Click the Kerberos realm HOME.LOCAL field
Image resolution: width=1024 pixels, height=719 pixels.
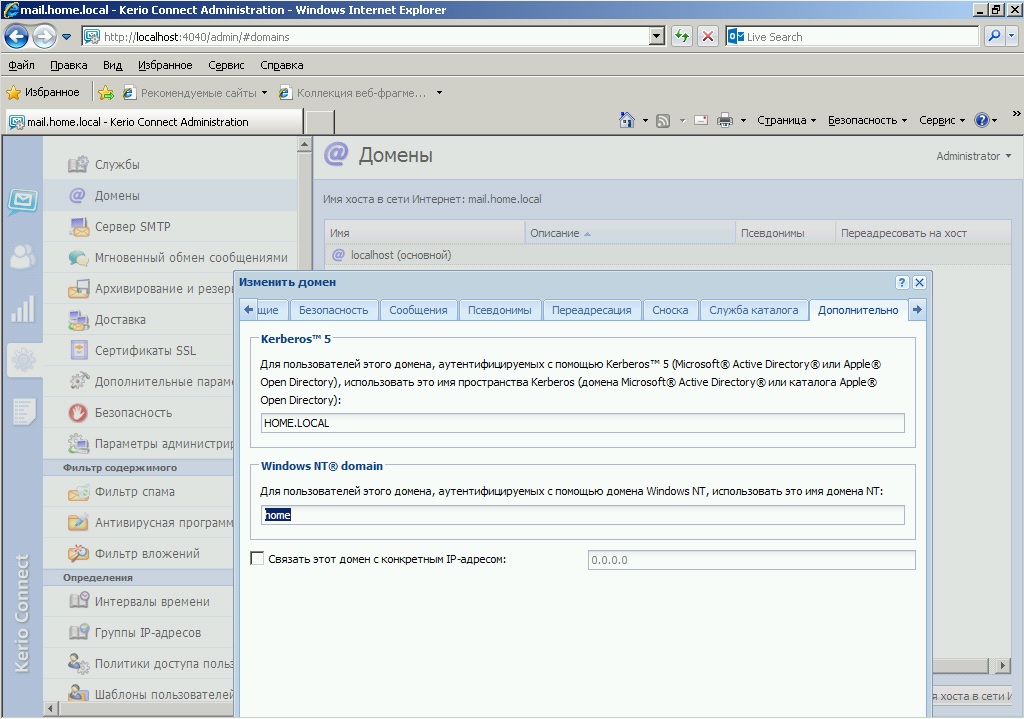click(582, 423)
